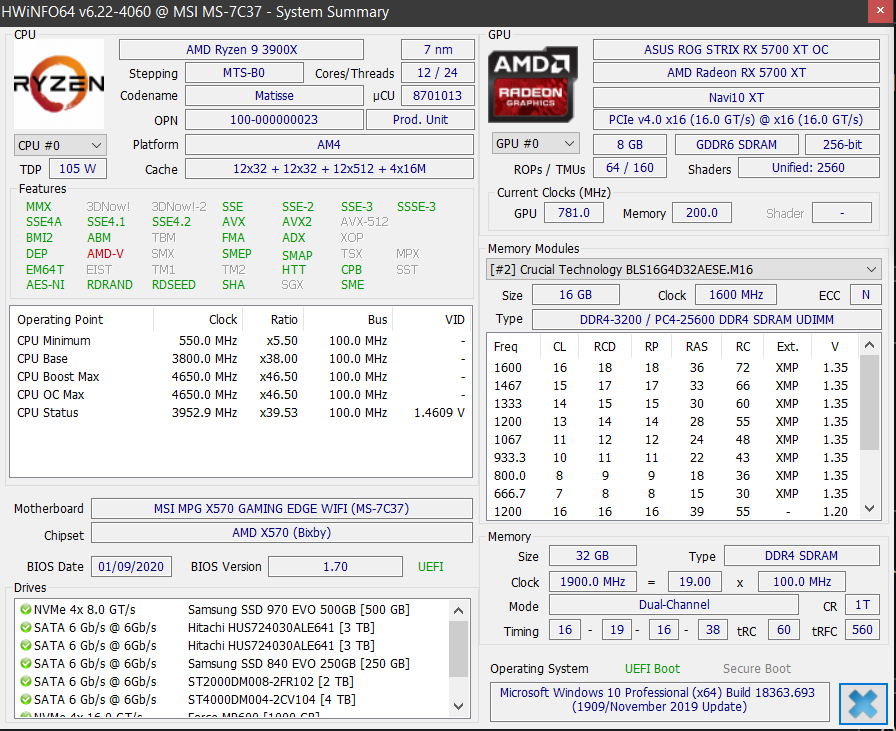Select the Samsung SSD 970 EVO 500GB drive

[234, 609]
